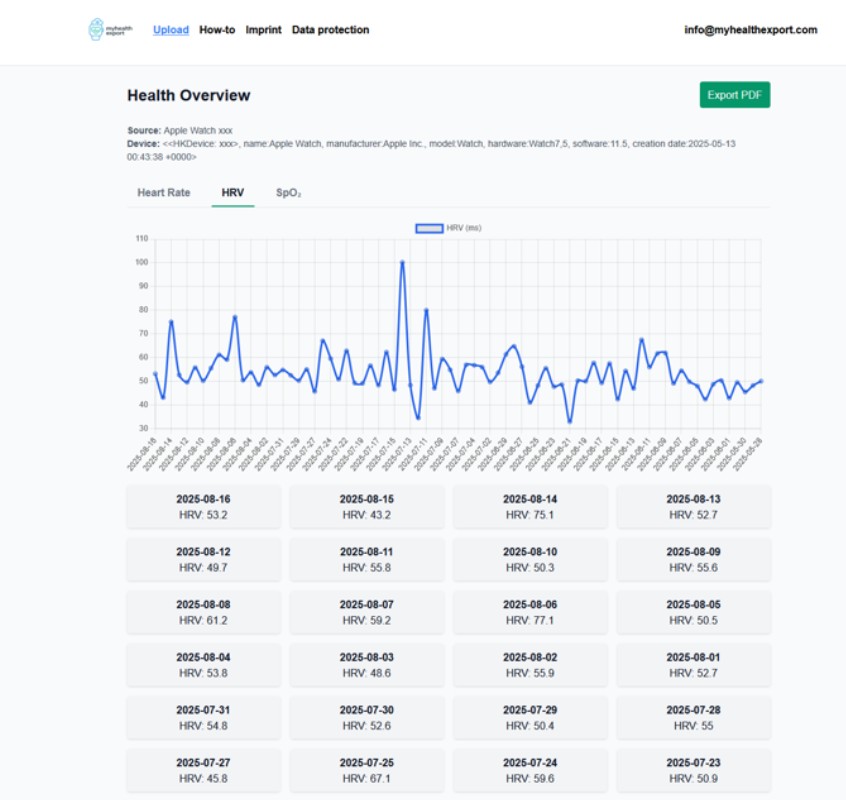Click the myhealth export logo
This screenshot has width=846, height=800.
click(109, 30)
